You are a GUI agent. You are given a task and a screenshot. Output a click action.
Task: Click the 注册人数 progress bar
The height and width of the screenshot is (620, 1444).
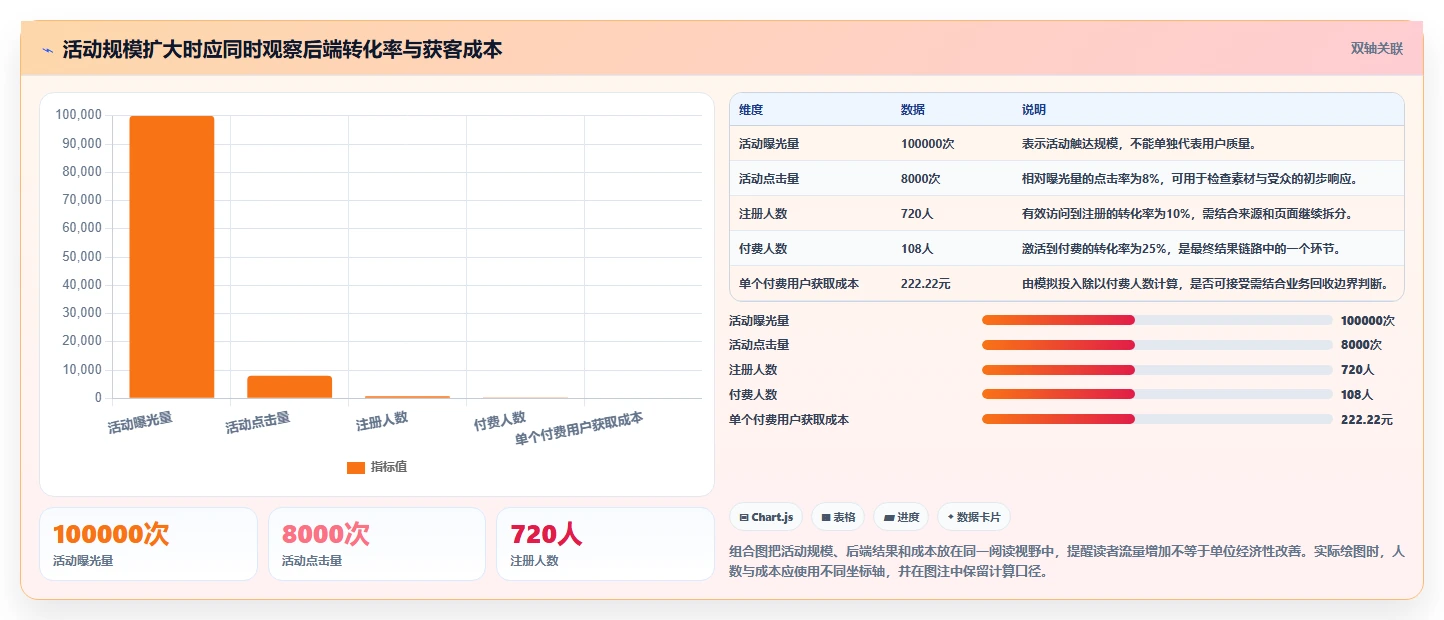coord(1157,370)
